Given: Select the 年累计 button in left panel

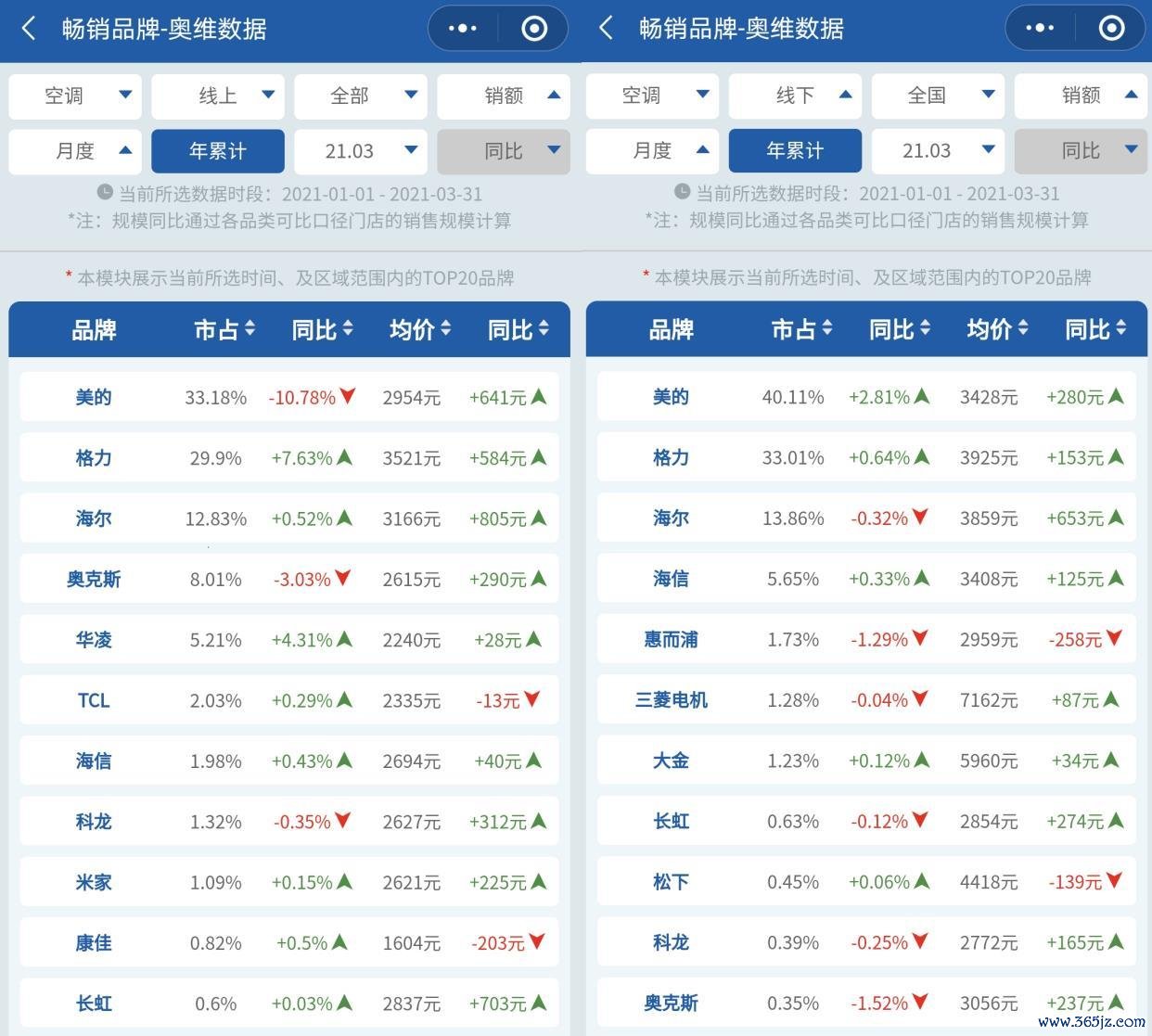Looking at the screenshot, I should 218,151.
